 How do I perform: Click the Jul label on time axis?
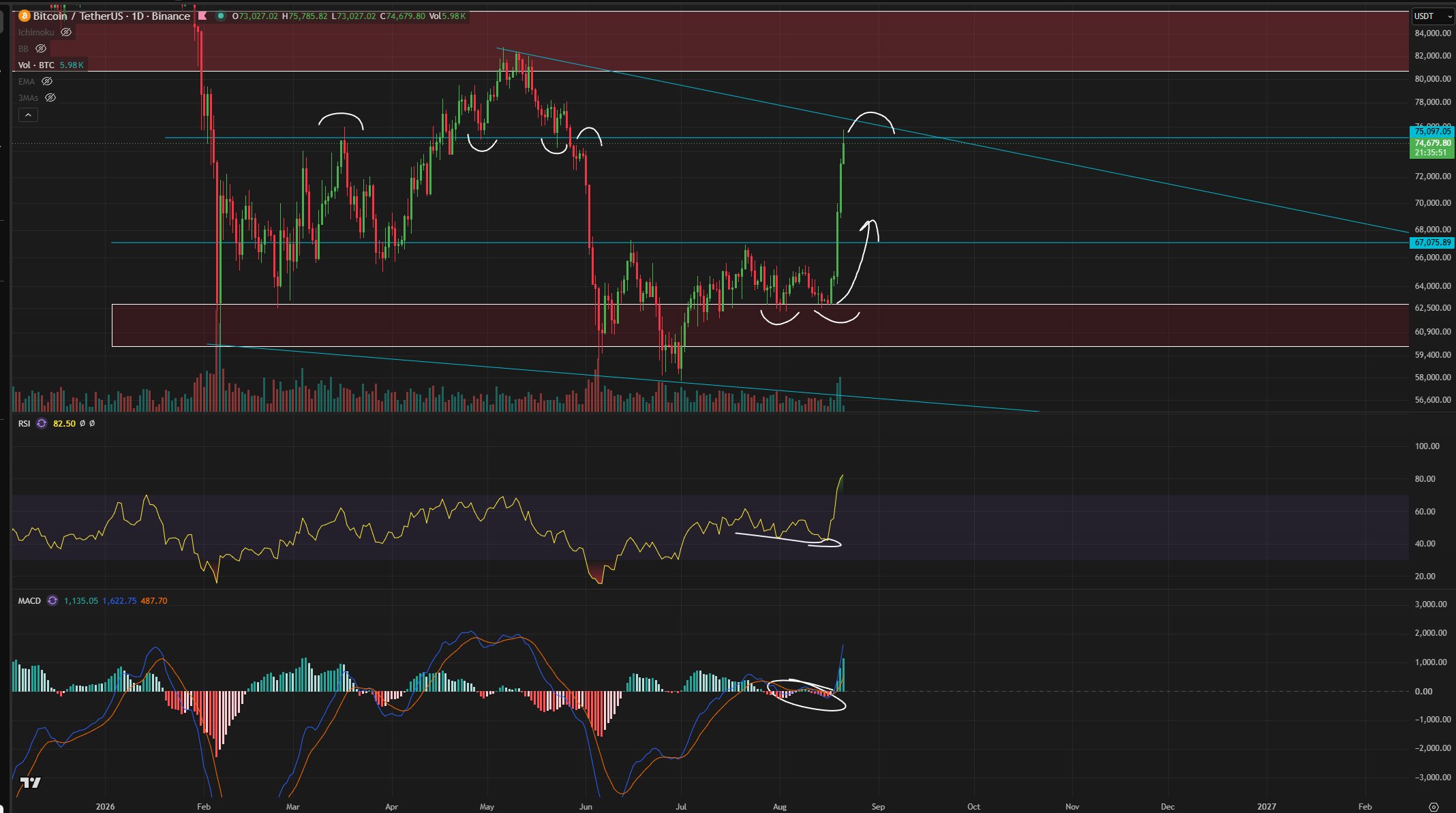(x=681, y=807)
